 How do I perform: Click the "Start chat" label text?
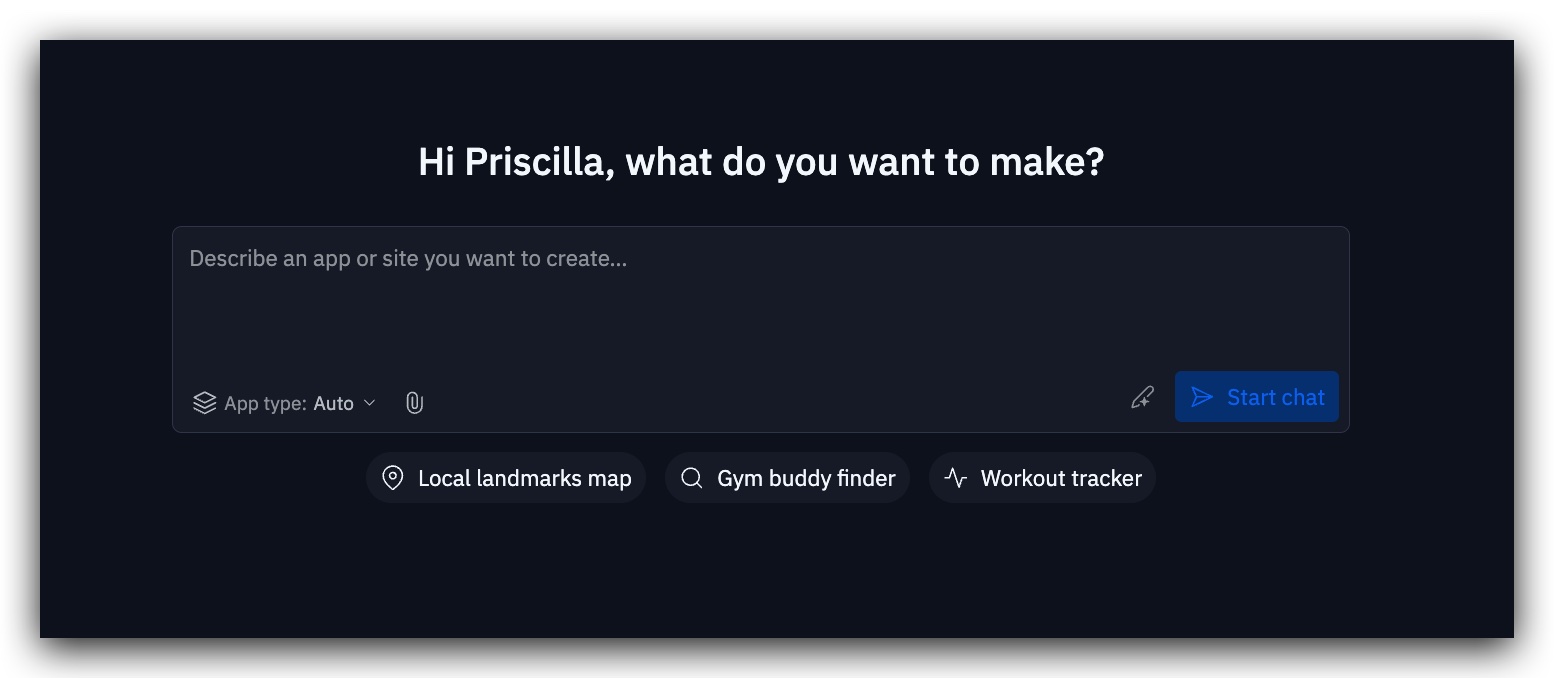pyautogui.click(x=1275, y=398)
